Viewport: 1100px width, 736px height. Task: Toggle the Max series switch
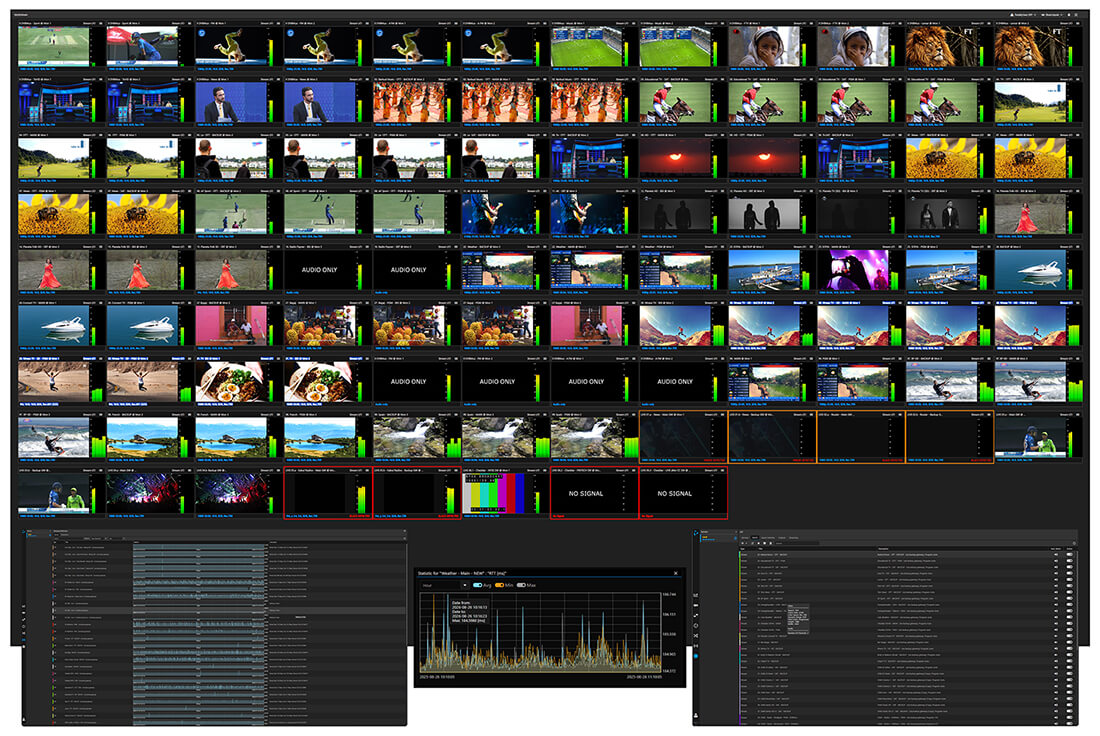pos(521,585)
